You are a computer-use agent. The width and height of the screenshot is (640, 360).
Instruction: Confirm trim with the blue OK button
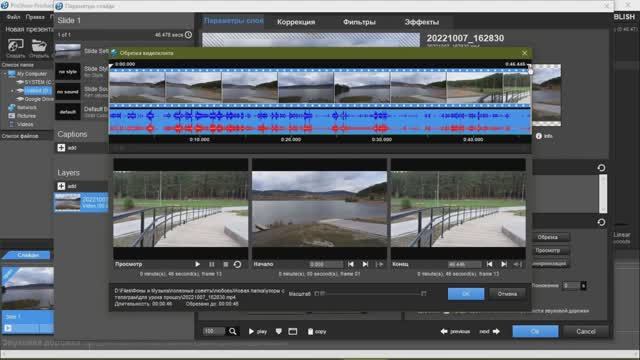coord(466,294)
